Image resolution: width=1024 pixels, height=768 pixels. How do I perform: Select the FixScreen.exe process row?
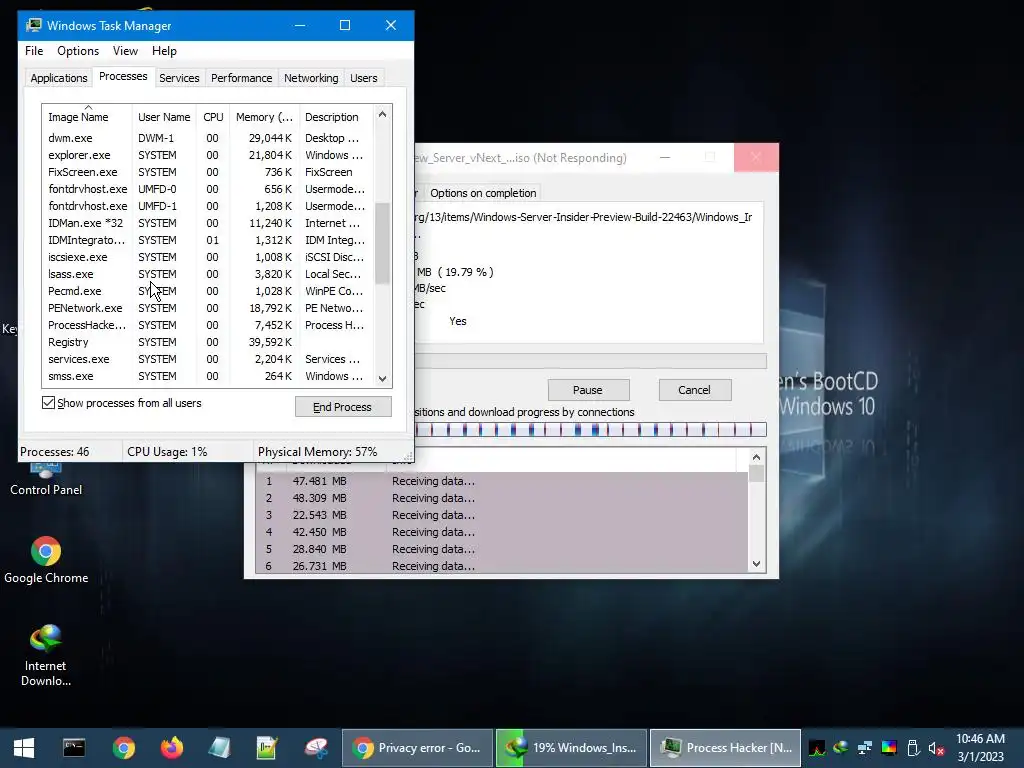(208, 172)
